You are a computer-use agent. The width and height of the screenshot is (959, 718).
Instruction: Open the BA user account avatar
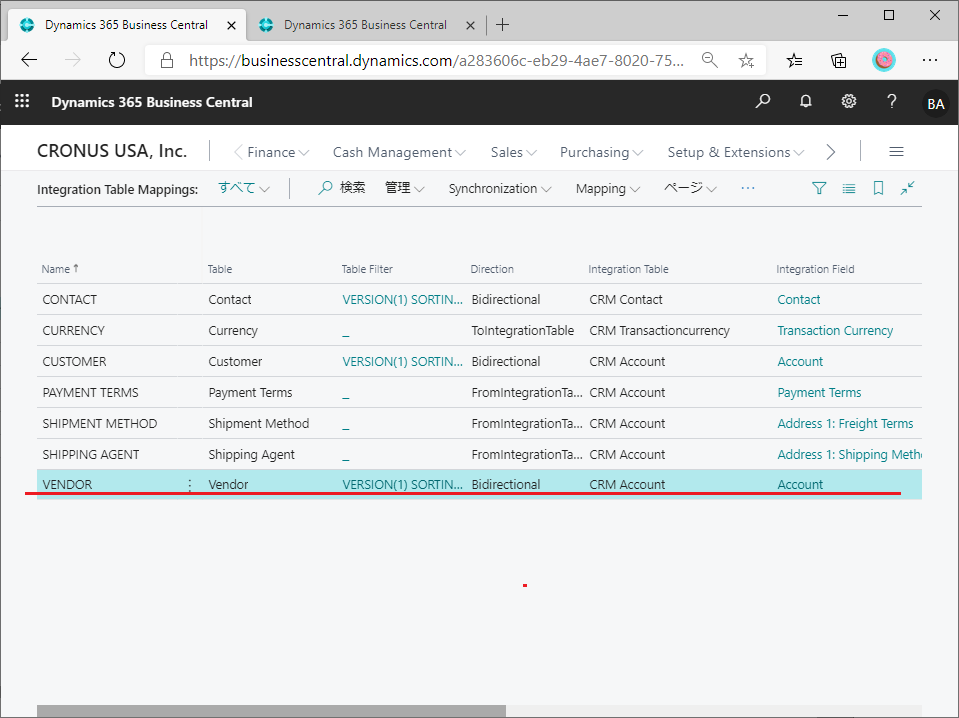coord(935,104)
